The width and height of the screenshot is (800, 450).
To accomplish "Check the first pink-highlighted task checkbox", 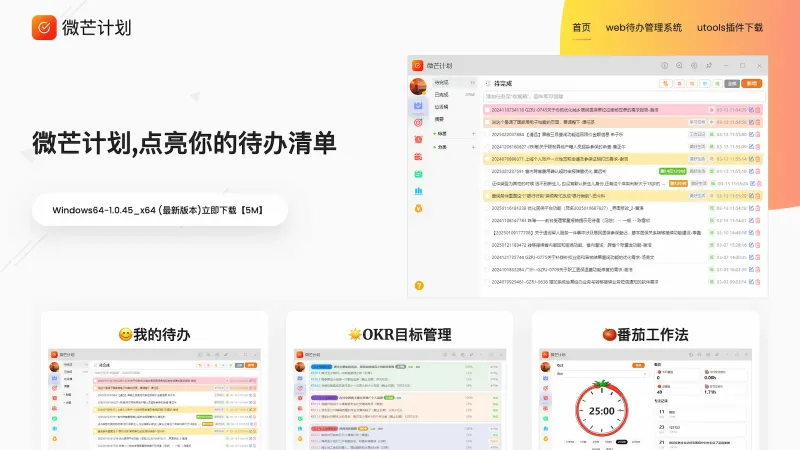I will [487, 110].
